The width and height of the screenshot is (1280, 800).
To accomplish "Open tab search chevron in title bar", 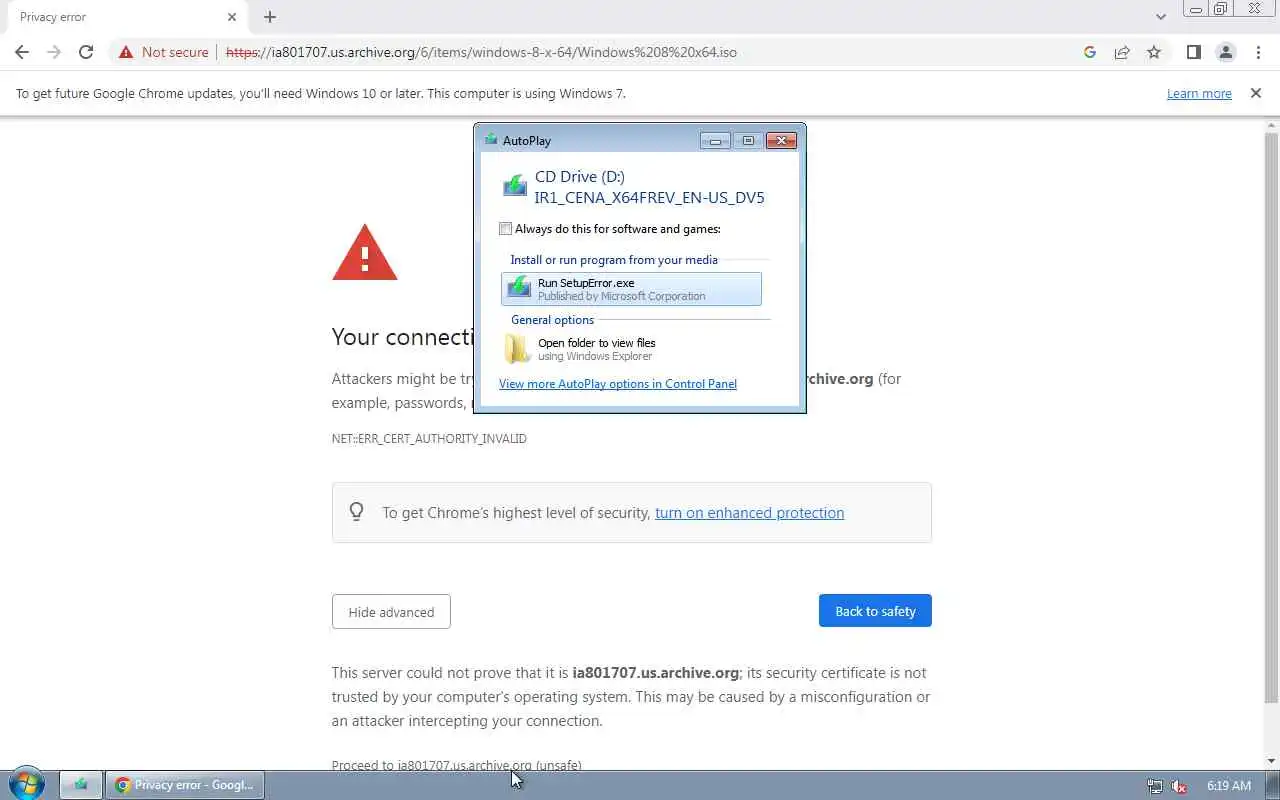I will pos(1161,17).
